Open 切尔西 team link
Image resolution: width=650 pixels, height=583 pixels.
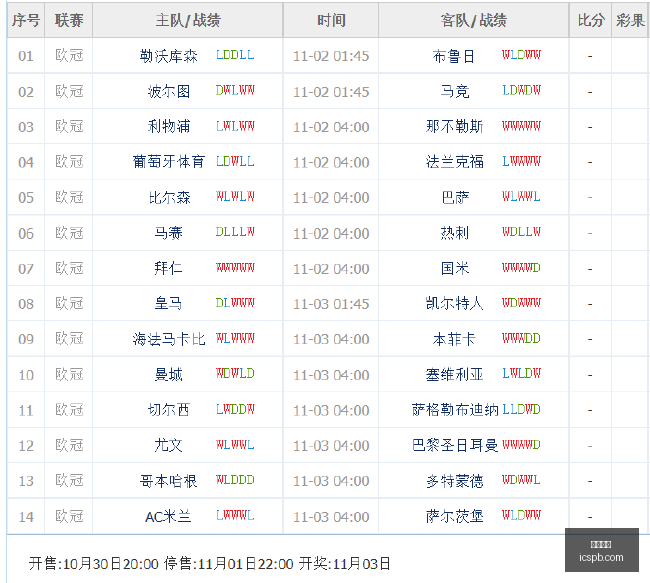click(x=169, y=410)
